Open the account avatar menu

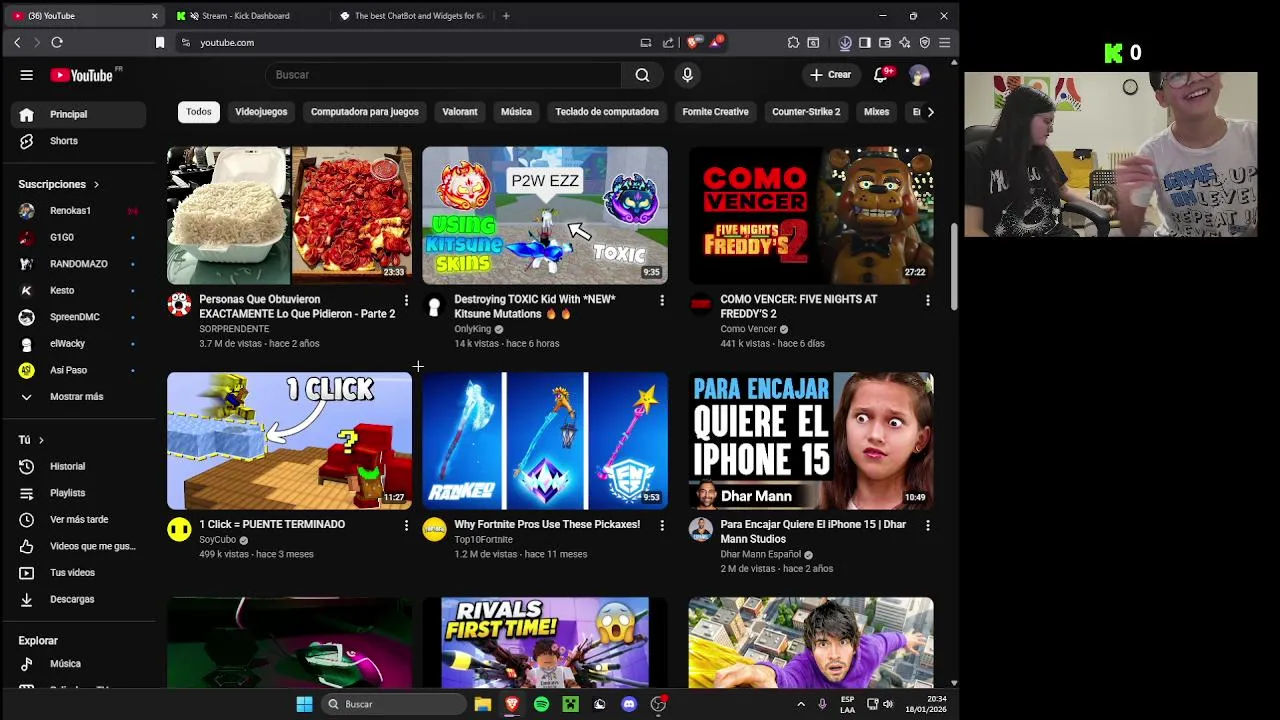click(x=919, y=75)
